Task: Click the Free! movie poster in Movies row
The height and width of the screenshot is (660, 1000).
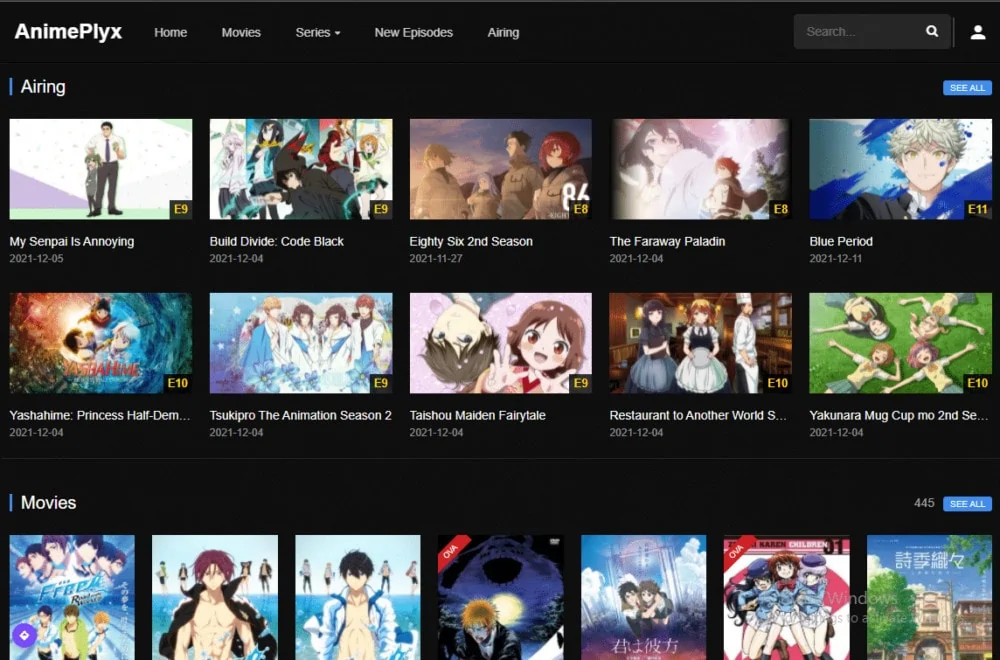Action: pos(70,597)
